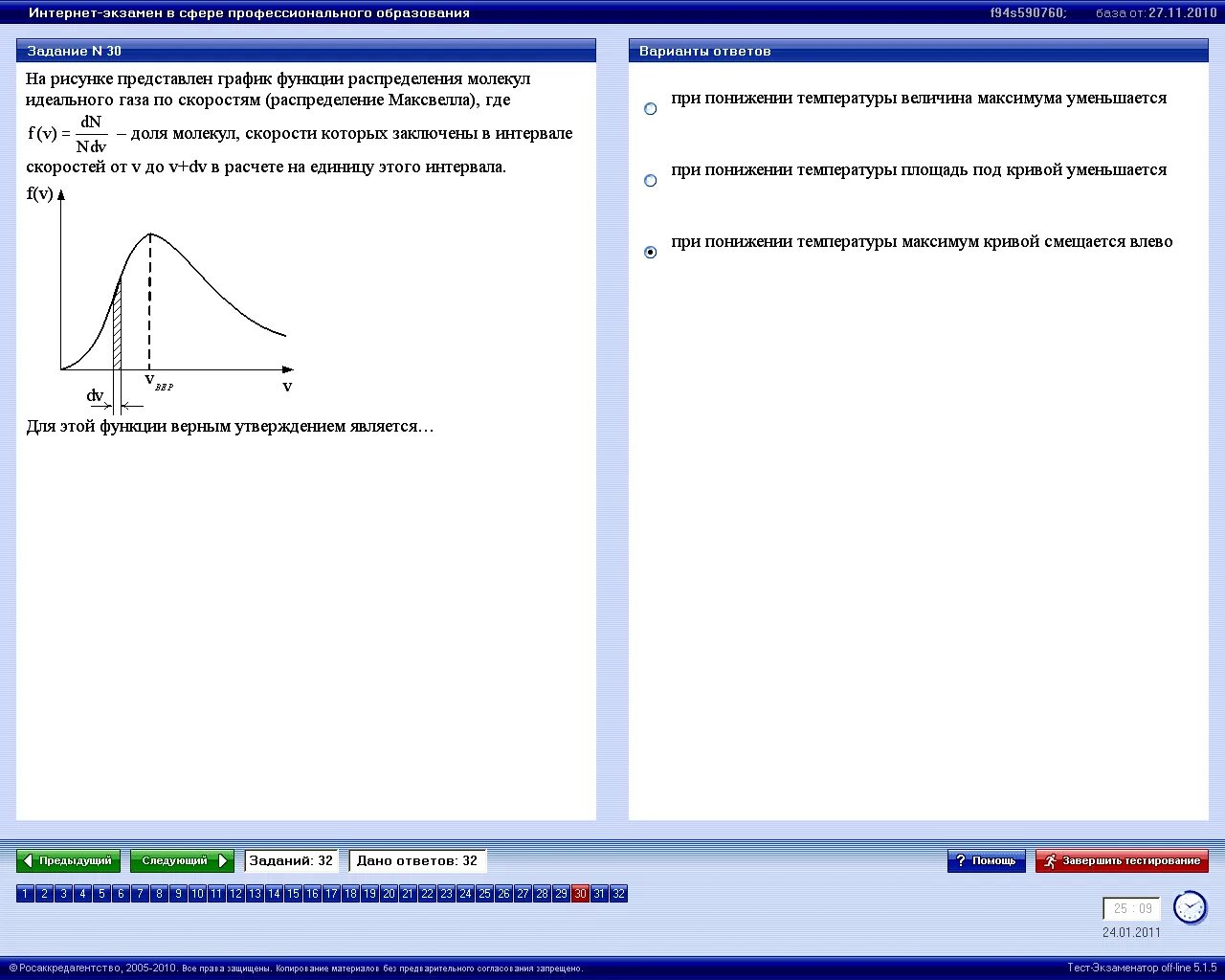Image resolution: width=1225 pixels, height=980 pixels.
Task: Jump to question 16
Action: point(312,894)
